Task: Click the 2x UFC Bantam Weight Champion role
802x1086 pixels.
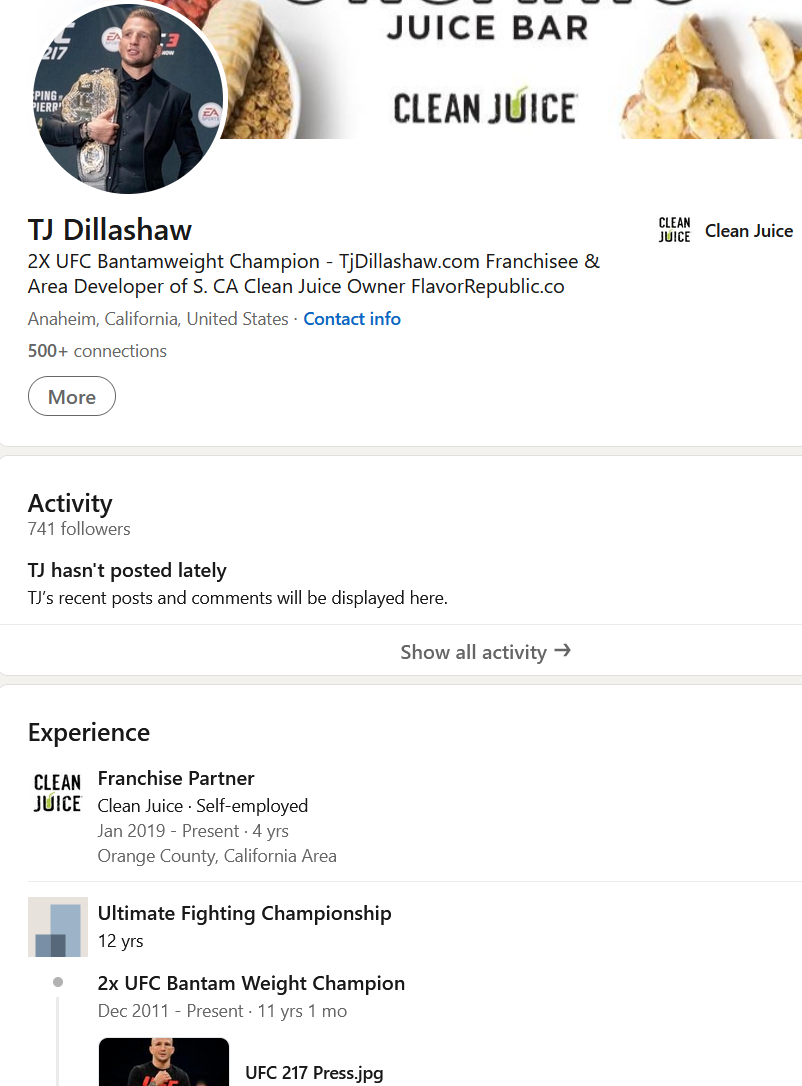Action: [x=251, y=983]
